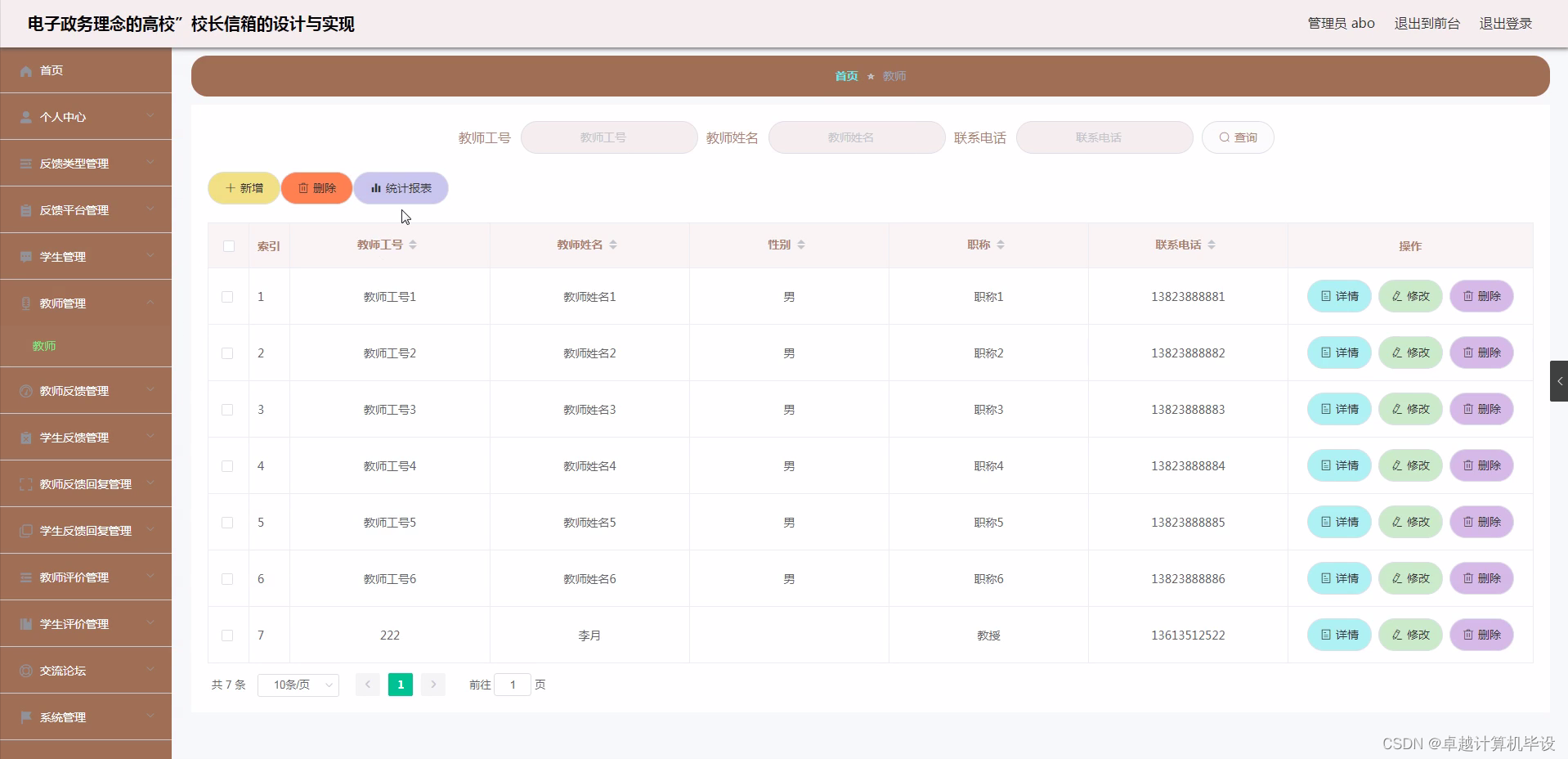Go to 首页 in the breadcrumb

[x=846, y=76]
